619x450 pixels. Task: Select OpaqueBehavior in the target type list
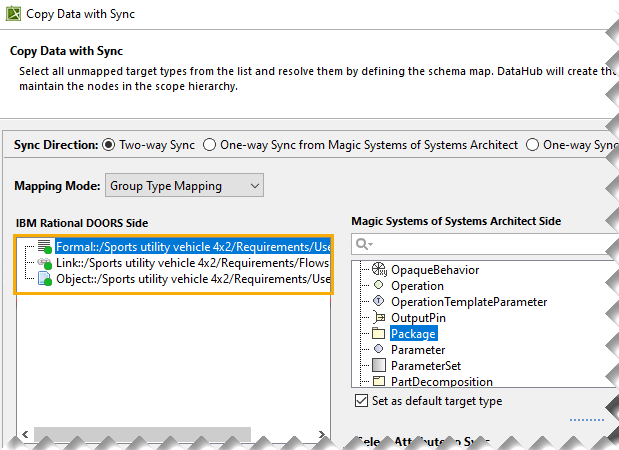pyautogui.click(x=435, y=270)
